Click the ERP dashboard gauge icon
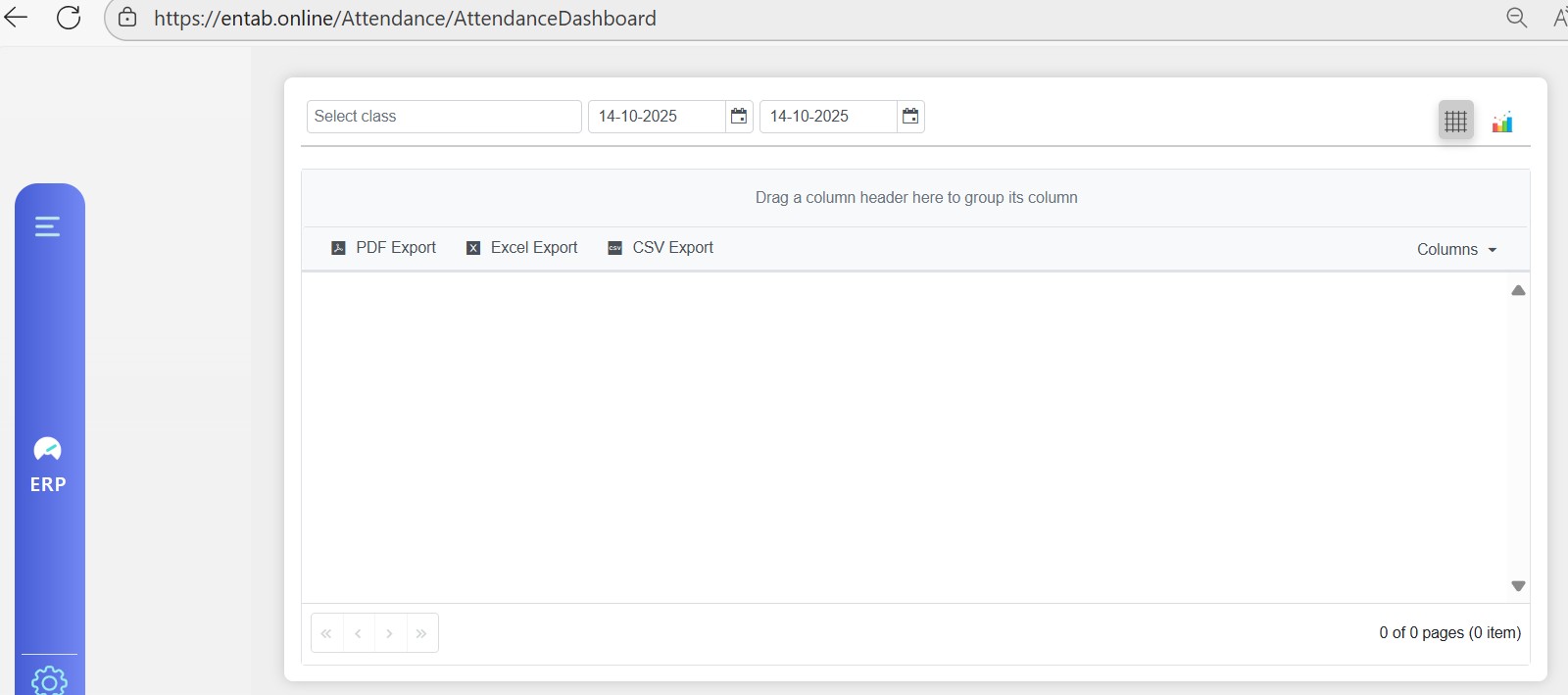This screenshot has height=695, width=1568. point(48,450)
